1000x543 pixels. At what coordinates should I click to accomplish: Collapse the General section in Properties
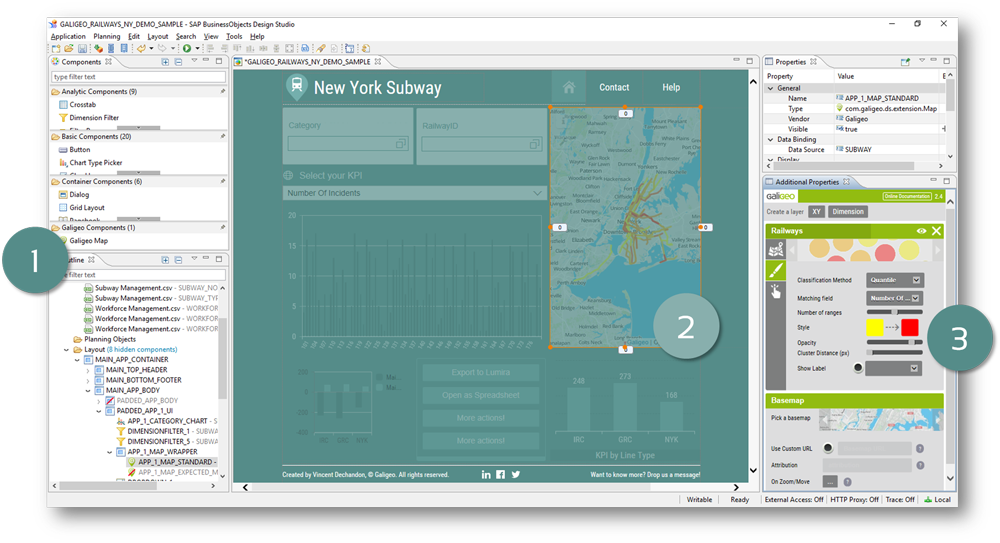point(770,88)
